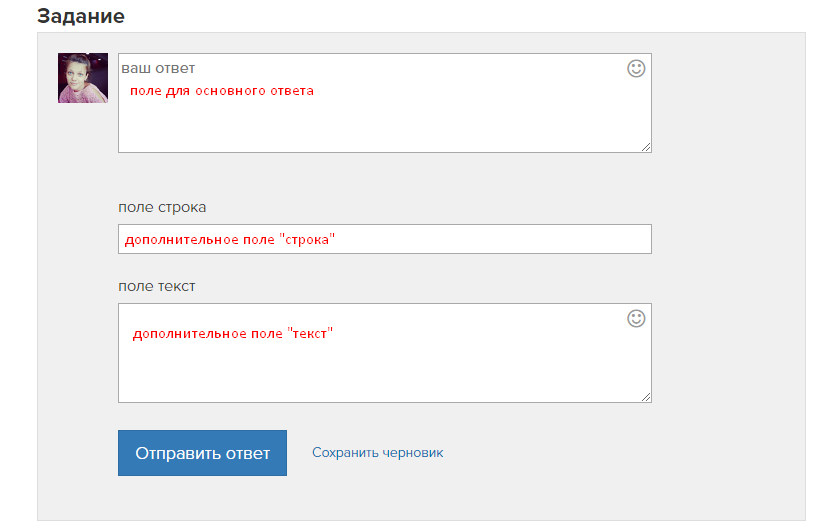This screenshot has width=821, height=531.
Task: Click the 'Задание' heading
Action: (x=81, y=16)
